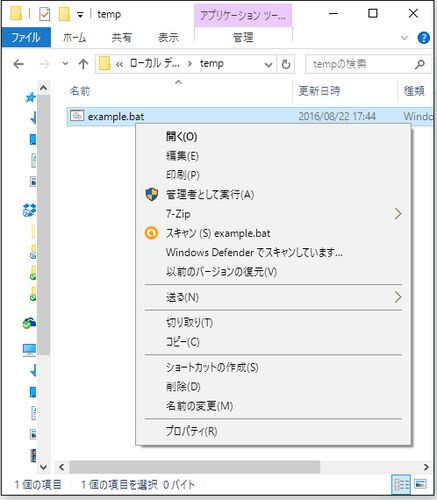Open the 送る(N) submenu

click(x=273, y=297)
